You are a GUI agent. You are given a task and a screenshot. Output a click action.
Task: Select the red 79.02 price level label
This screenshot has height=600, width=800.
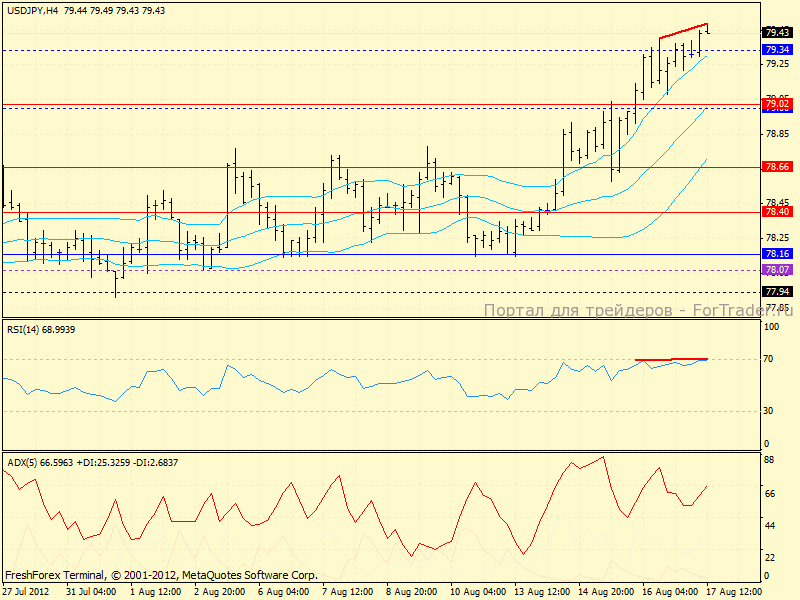coord(777,104)
